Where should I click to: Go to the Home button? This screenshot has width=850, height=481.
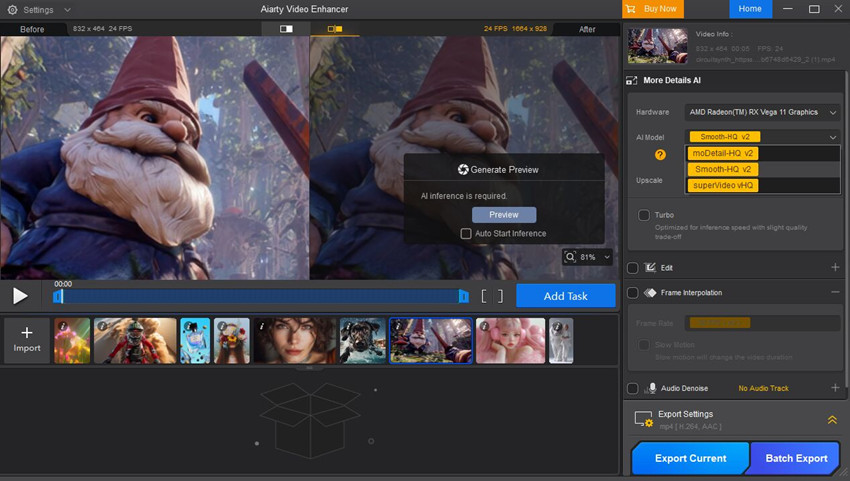click(x=750, y=9)
